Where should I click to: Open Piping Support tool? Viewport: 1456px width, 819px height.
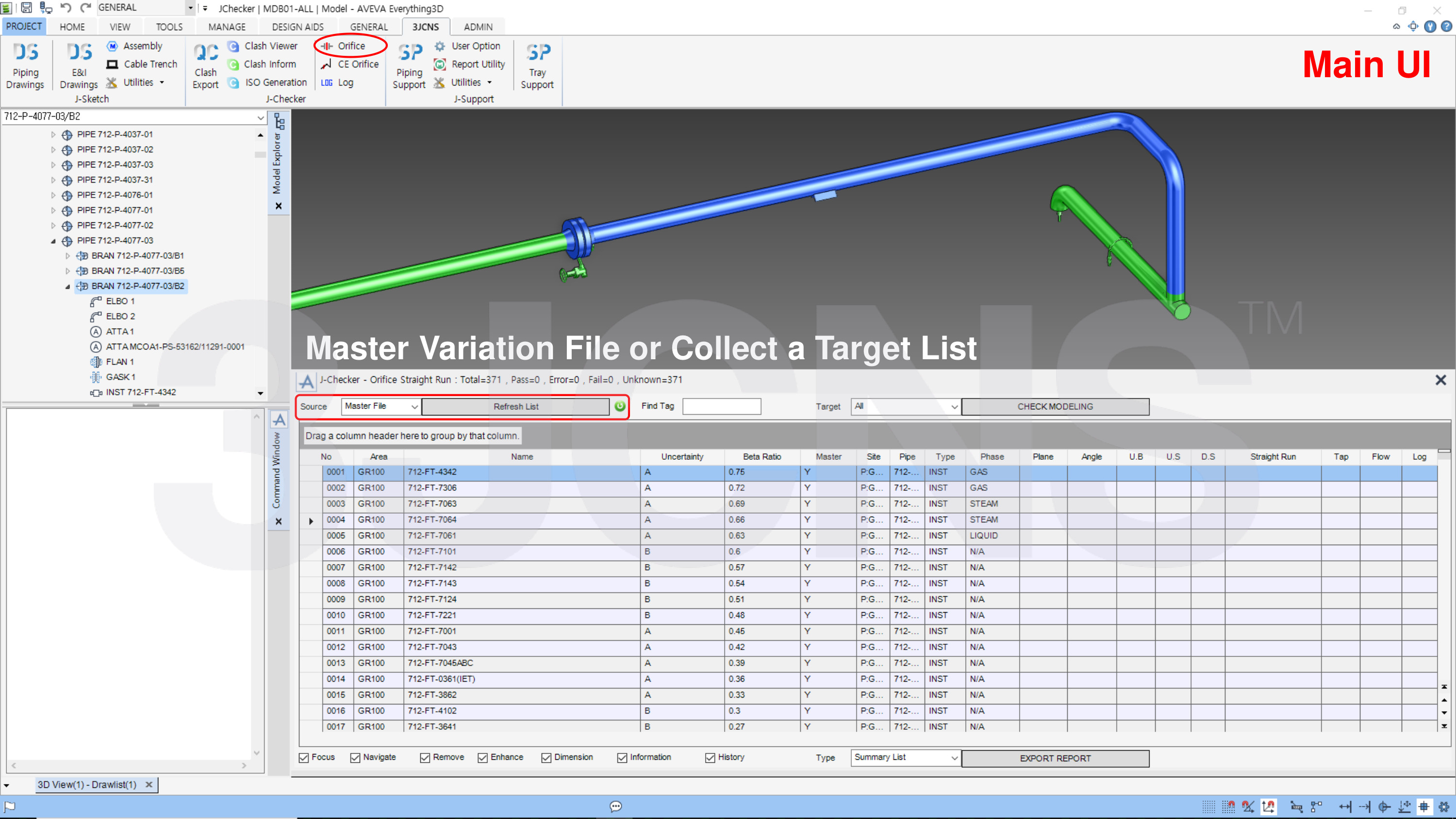[409, 66]
